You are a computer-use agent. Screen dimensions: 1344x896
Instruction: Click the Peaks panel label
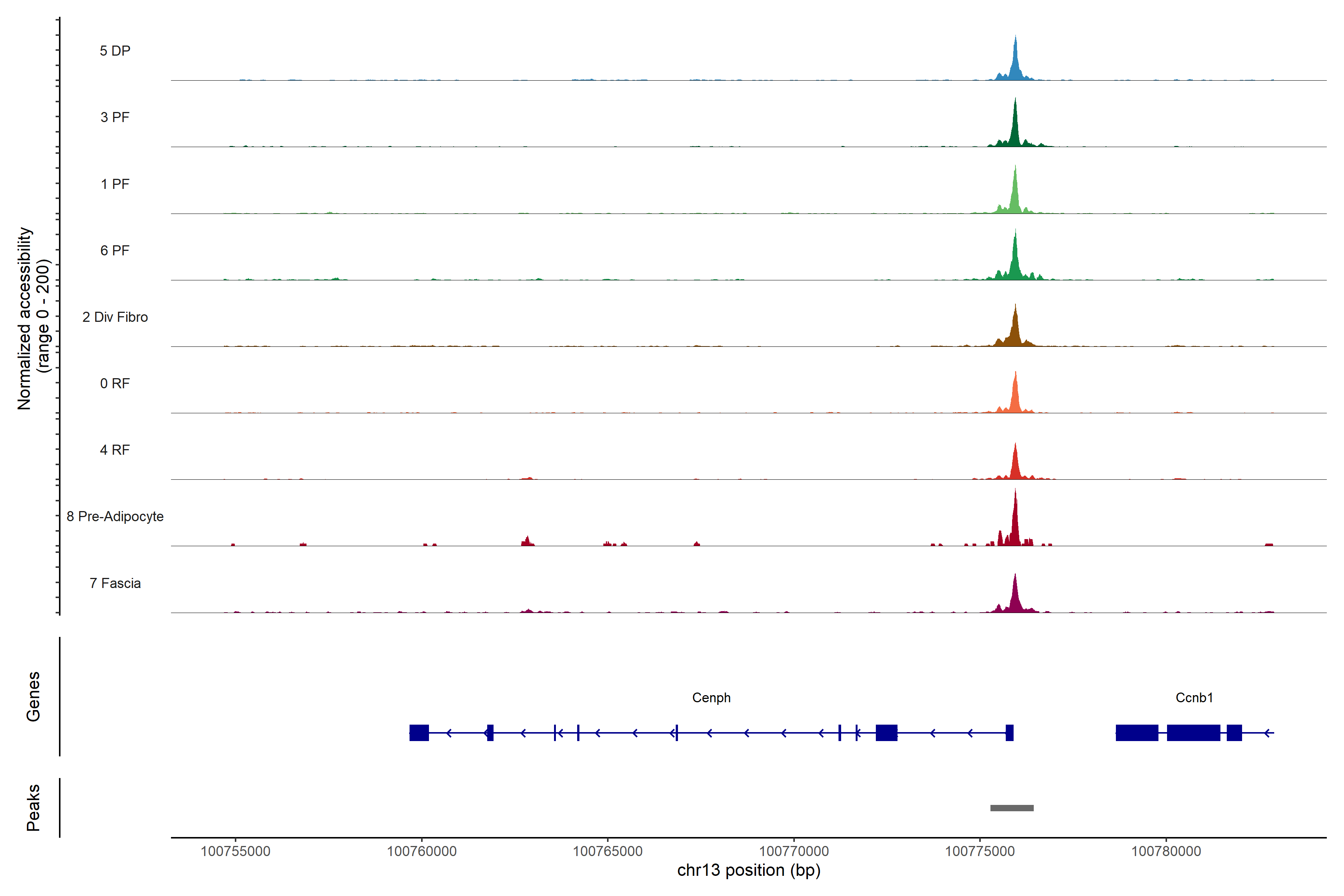[33, 807]
